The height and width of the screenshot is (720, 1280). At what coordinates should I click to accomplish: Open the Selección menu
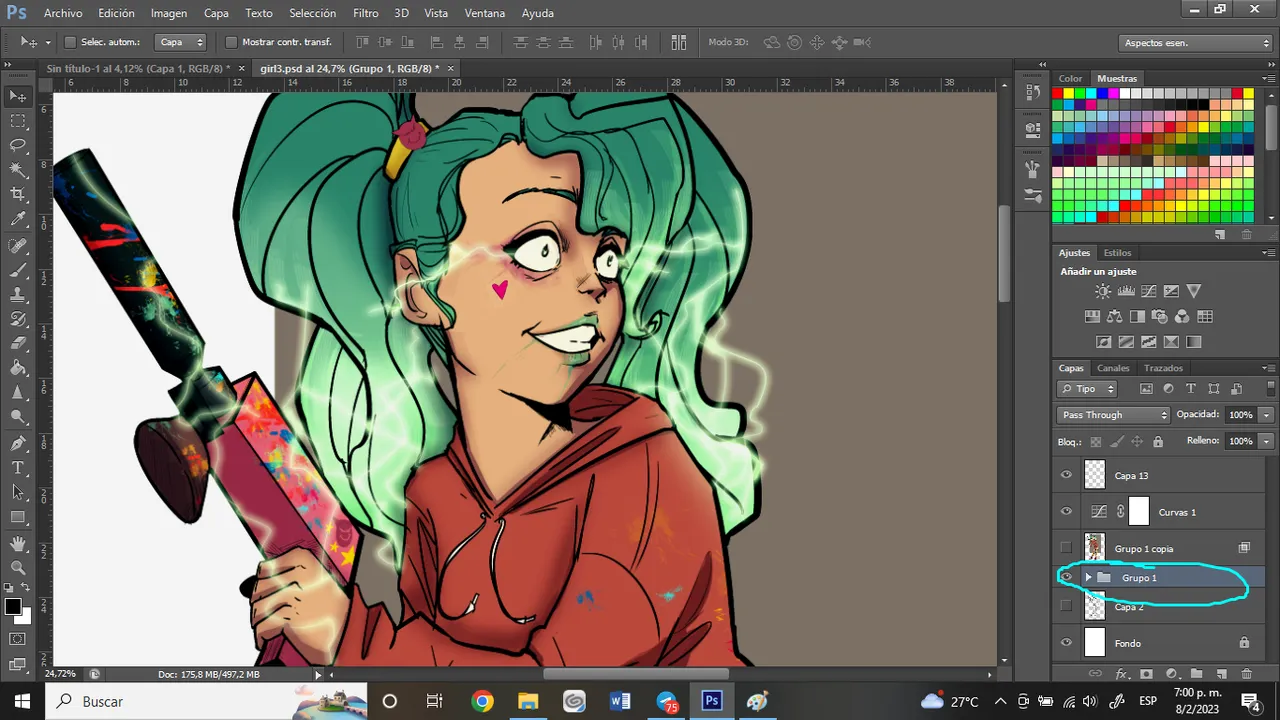(312, 13)
